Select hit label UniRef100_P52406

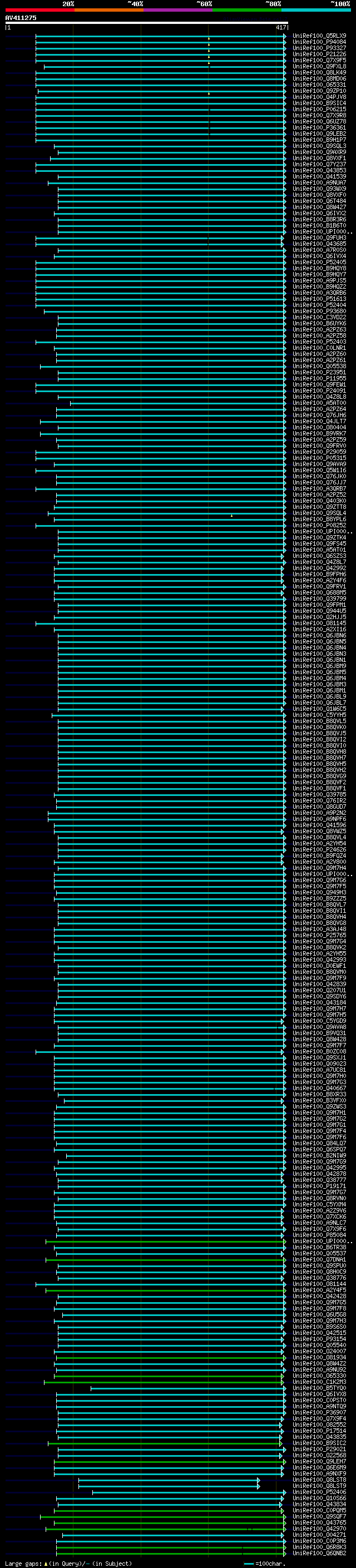pyautogui.click(x=319, y=1492)
